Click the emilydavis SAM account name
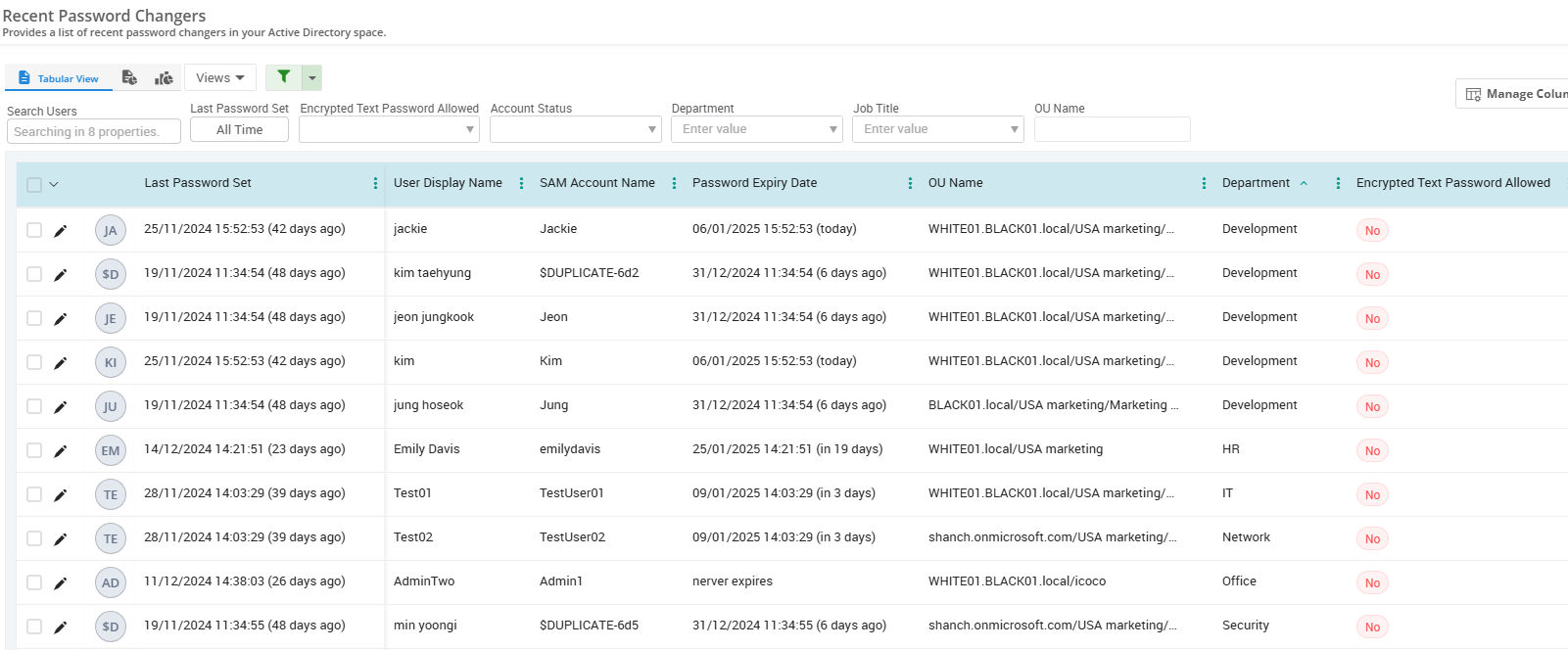The width and height of the screenshot is (1568, 650). (x=570, y=449)
